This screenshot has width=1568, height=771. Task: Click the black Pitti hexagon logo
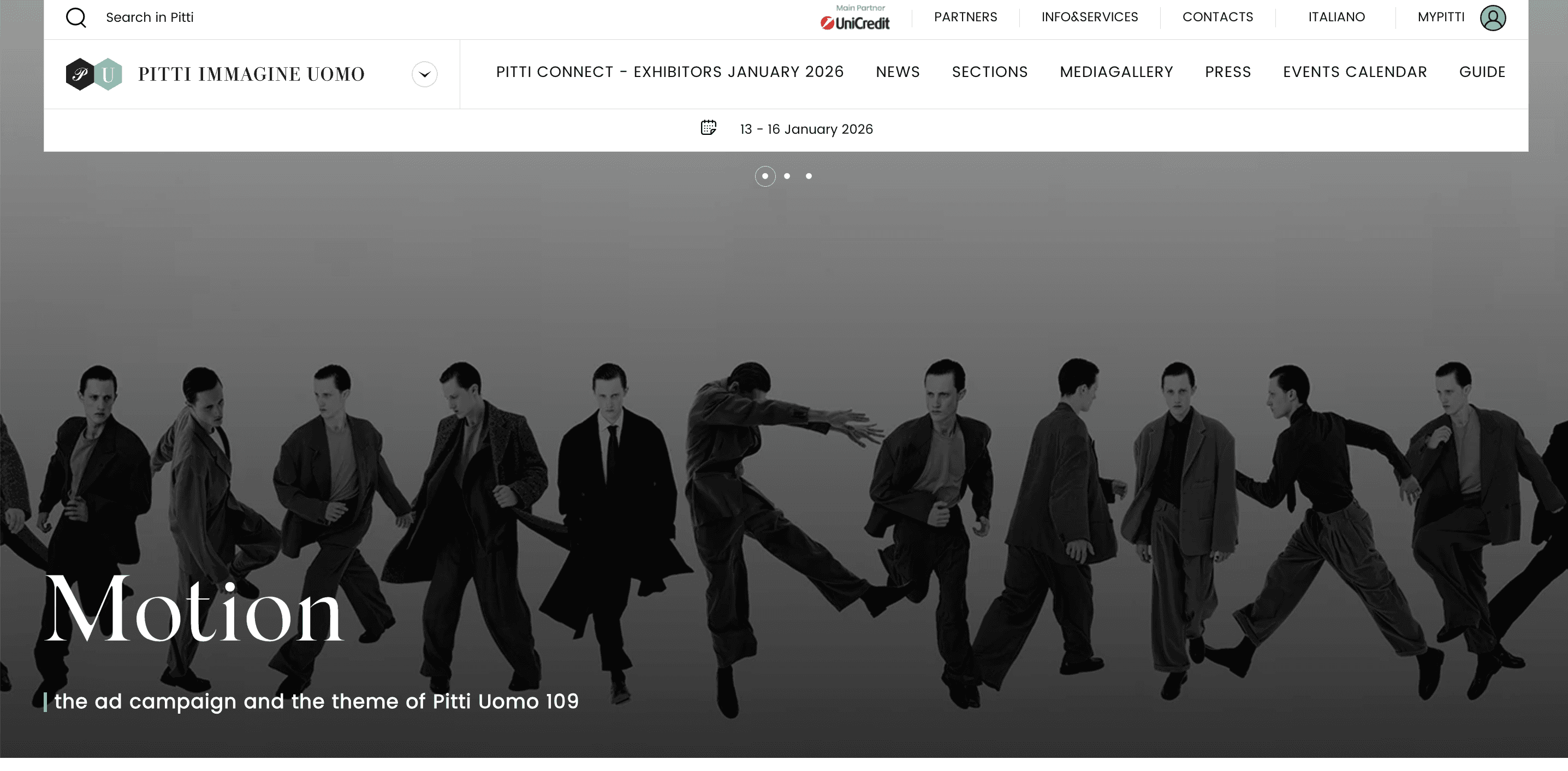tap(79, 74)
